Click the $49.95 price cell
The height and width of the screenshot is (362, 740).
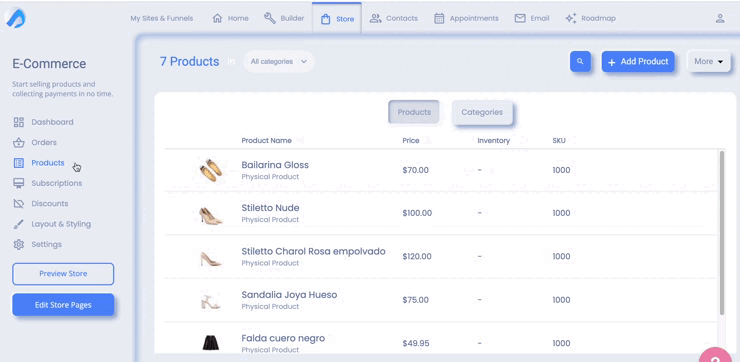416,343
